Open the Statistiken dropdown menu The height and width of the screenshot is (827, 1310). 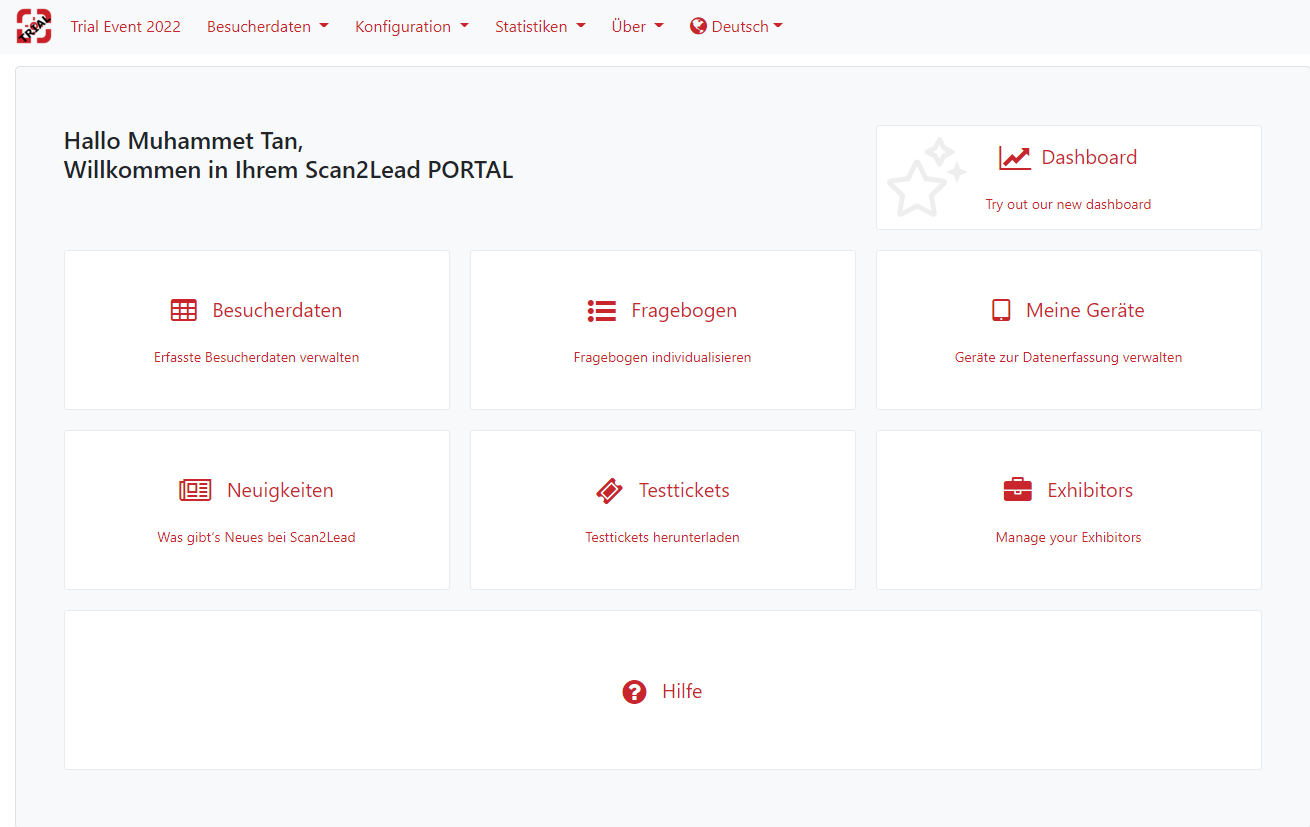point(540,27)
